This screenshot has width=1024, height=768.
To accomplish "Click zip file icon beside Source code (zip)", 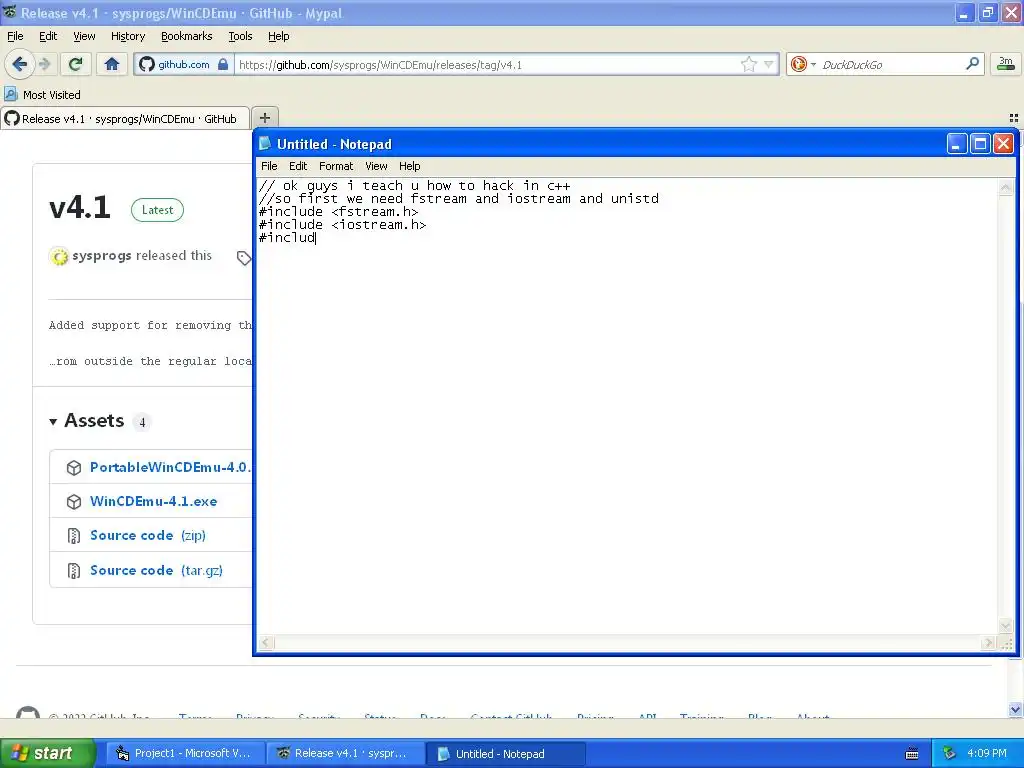I will coord(74,536).
